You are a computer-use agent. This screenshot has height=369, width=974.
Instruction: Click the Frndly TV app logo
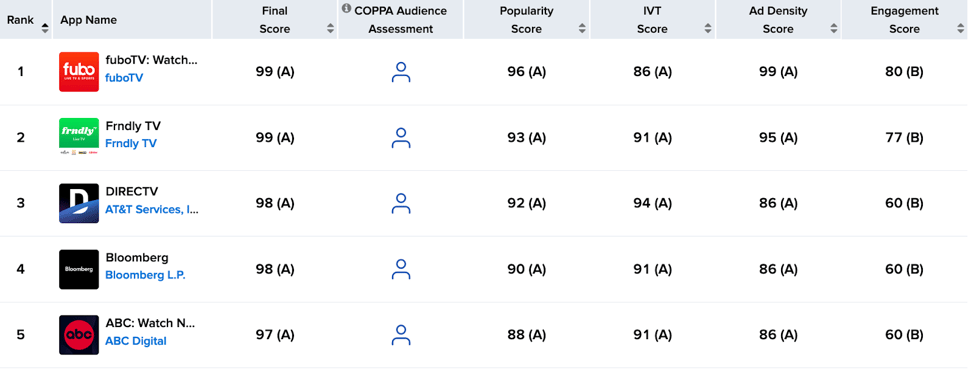[79, 137]
